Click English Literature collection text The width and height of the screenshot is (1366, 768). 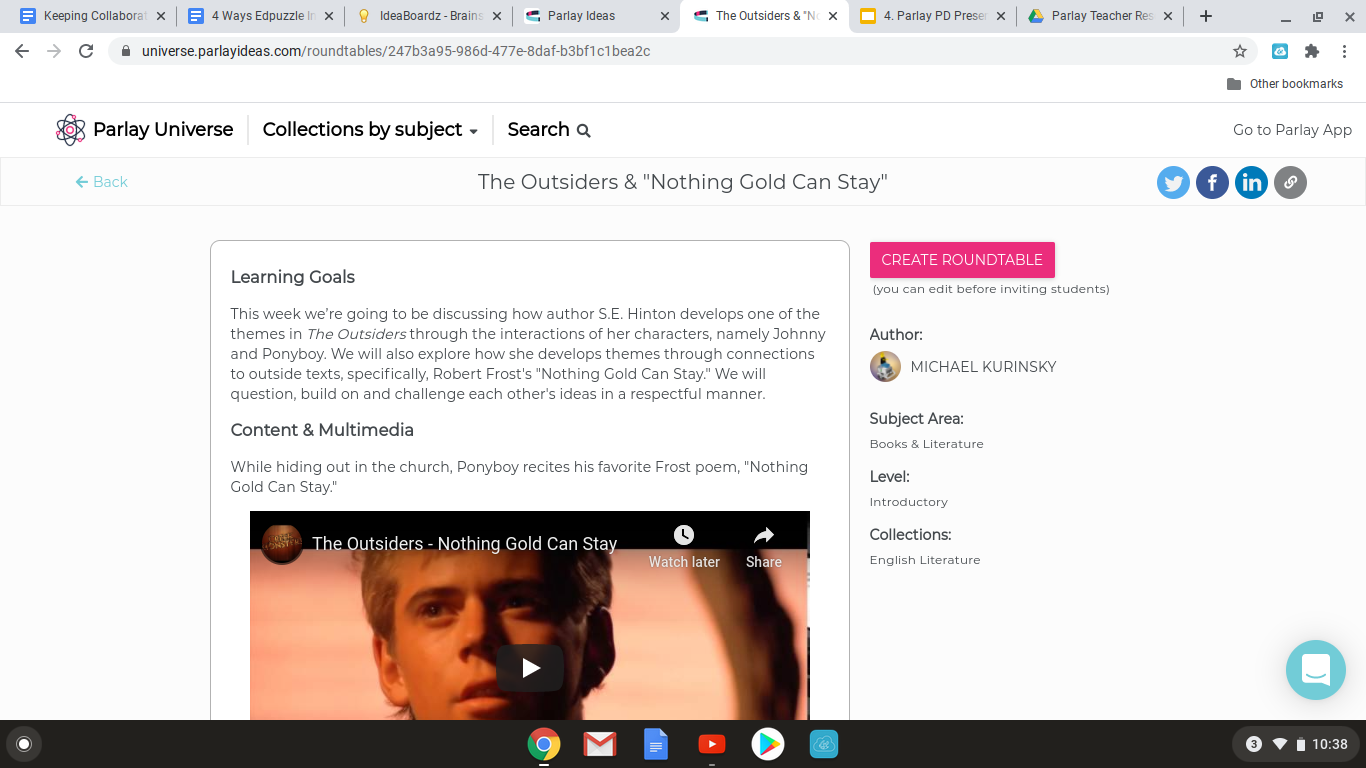[925, 560]
